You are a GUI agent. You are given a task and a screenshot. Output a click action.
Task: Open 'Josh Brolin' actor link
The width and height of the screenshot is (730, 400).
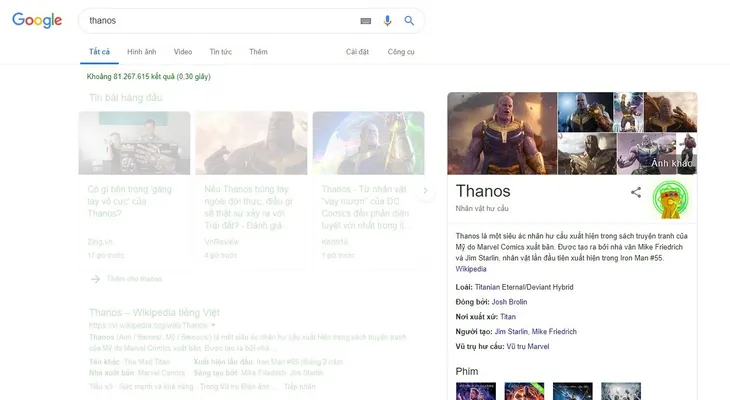(509, 302)
